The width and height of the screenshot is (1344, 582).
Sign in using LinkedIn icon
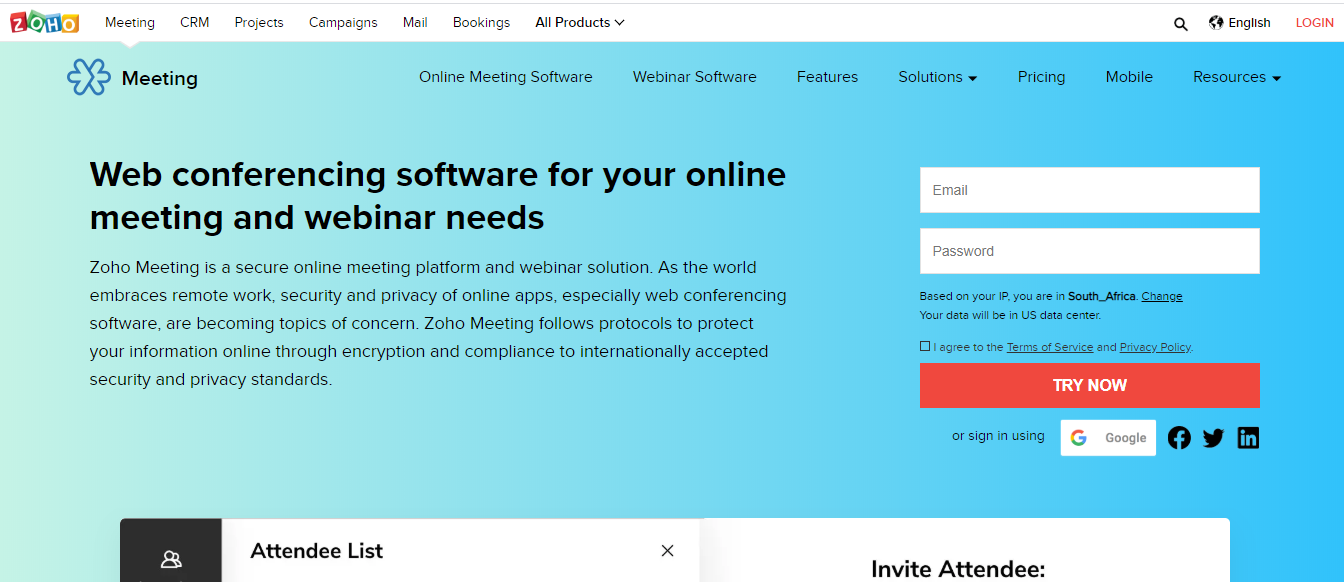coord(1248,438)
